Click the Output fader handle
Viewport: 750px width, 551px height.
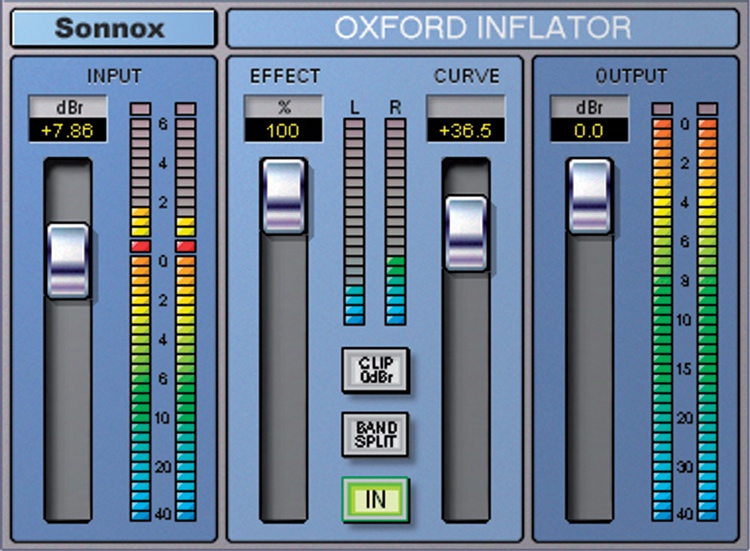coord(589,196)
